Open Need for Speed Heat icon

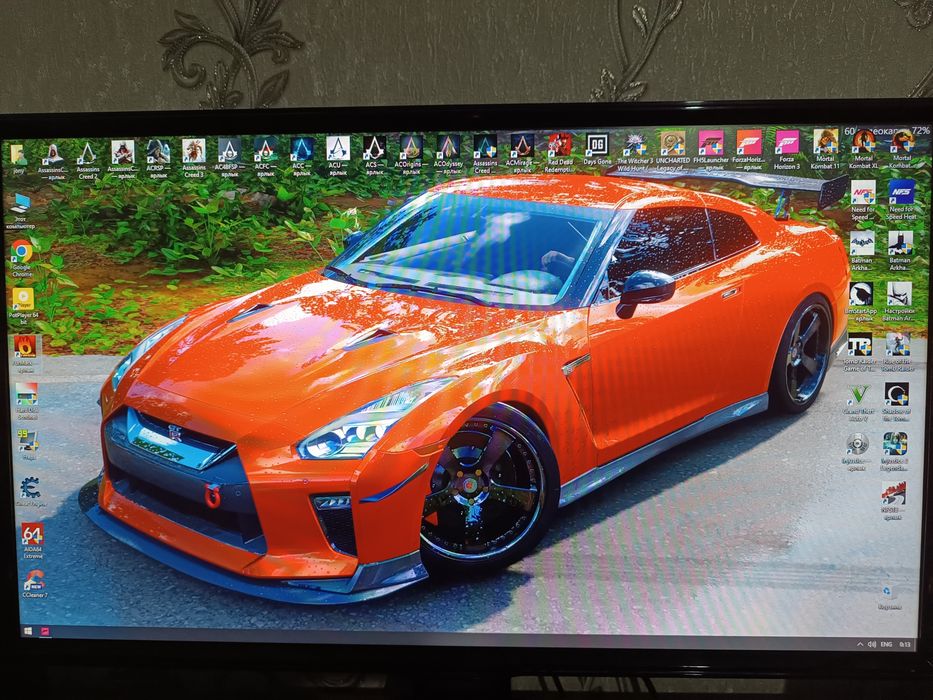(901, 200)
